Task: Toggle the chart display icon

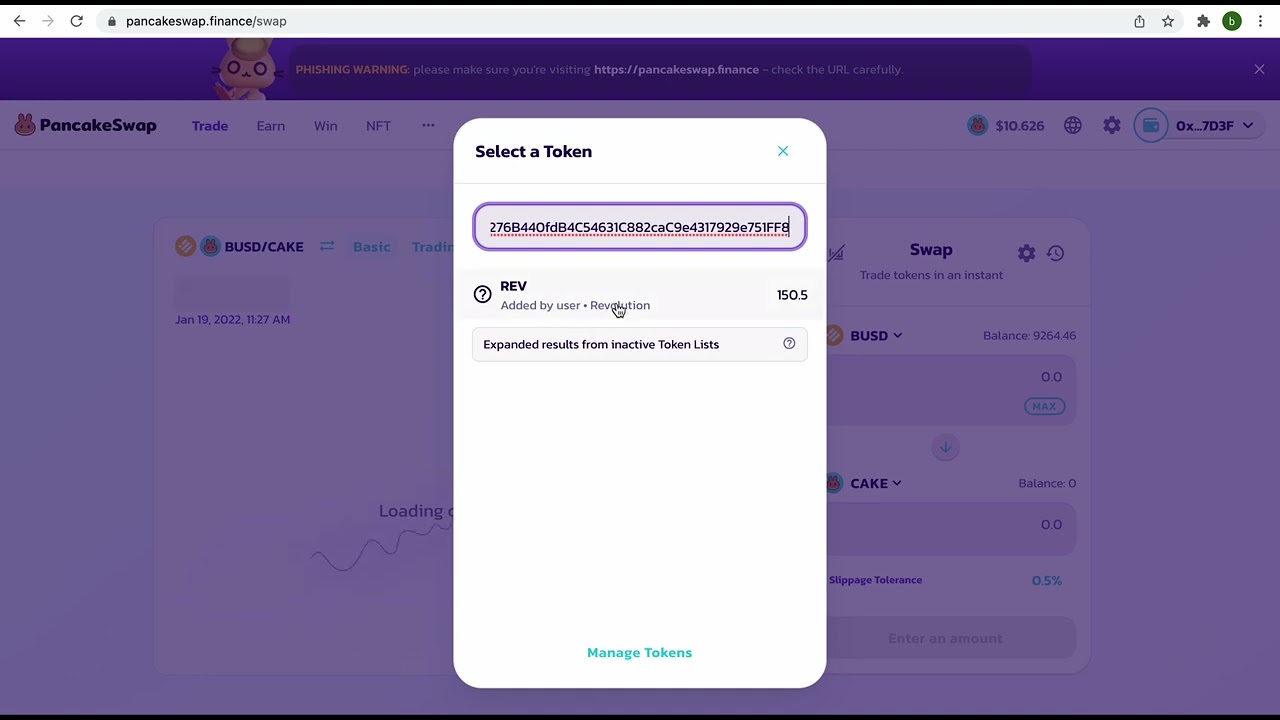Action: 836,253
